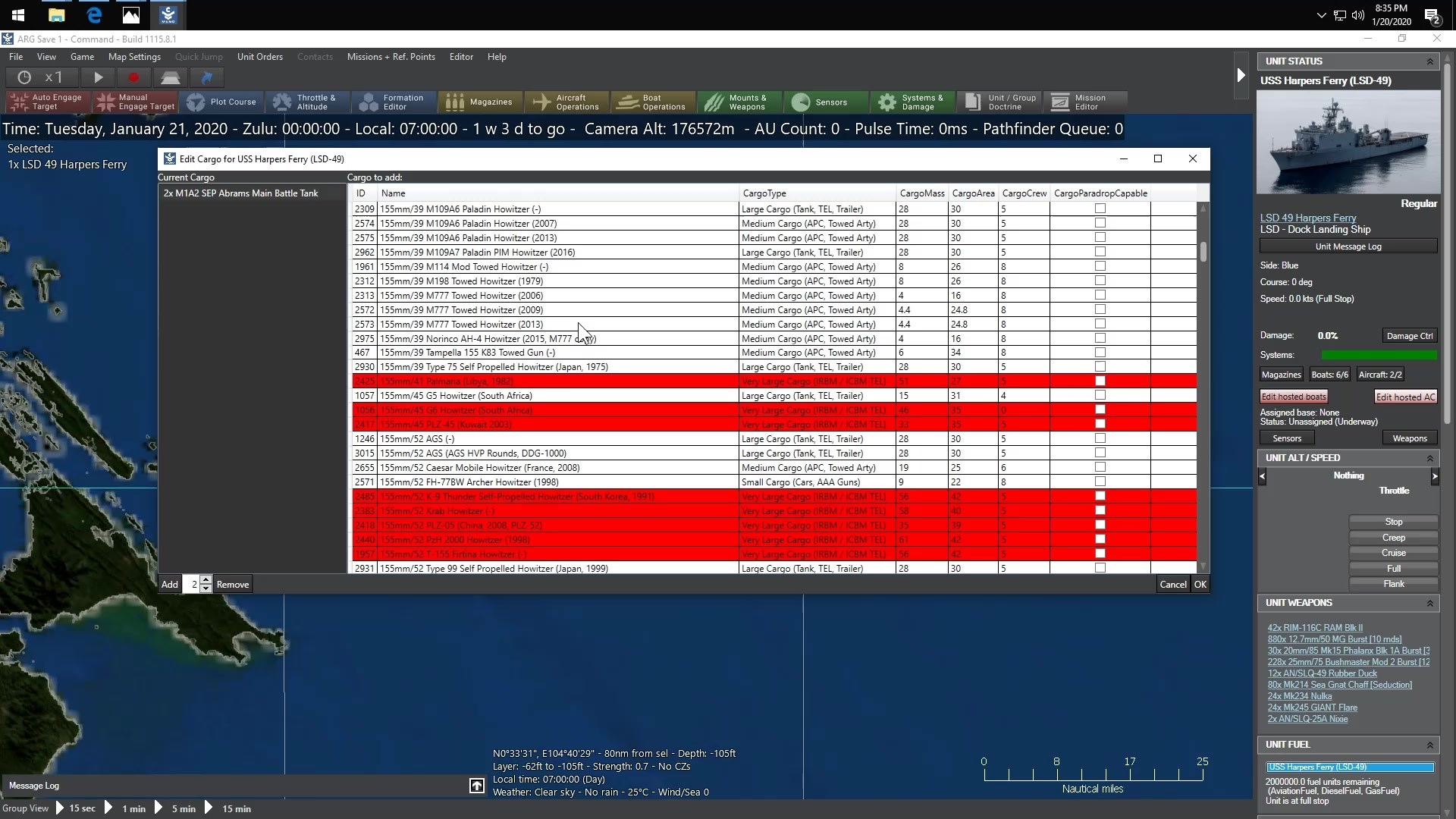Run simulation for 15 min
The width and height of the screenshot is (1456, 819).
tap(228, 808)
